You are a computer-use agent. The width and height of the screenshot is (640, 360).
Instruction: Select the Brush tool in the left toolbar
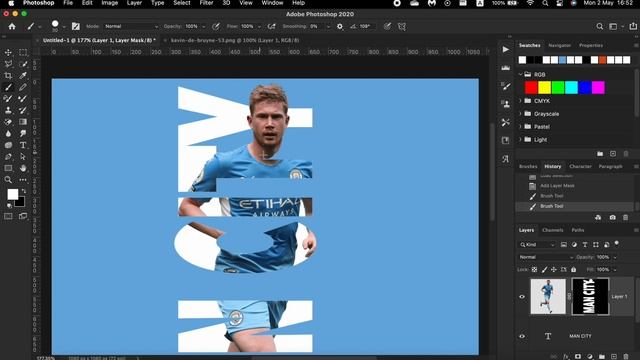[x=8, y=87]
